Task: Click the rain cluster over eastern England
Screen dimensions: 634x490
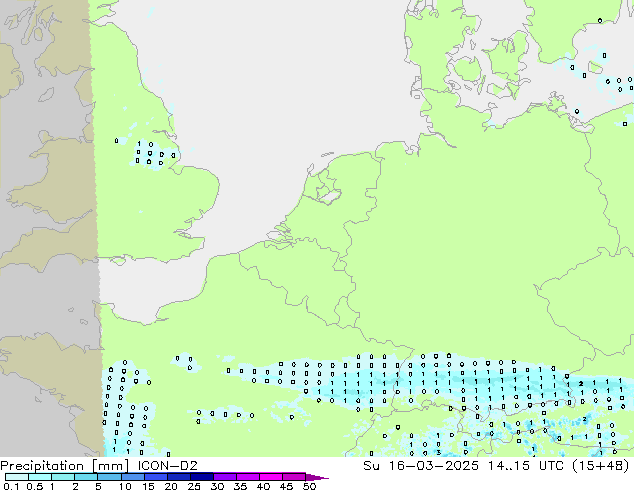Action: (150, 154)
